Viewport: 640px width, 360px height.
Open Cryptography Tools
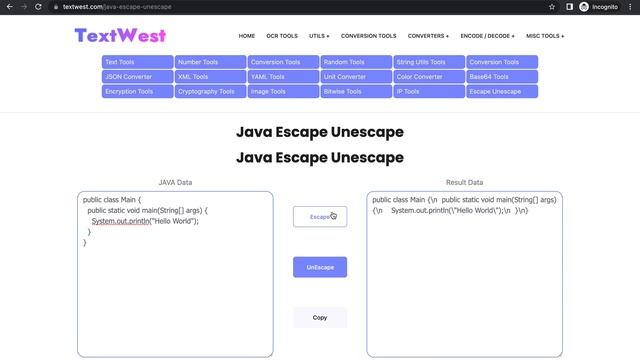pyautogui.click(x=210, y=91)
